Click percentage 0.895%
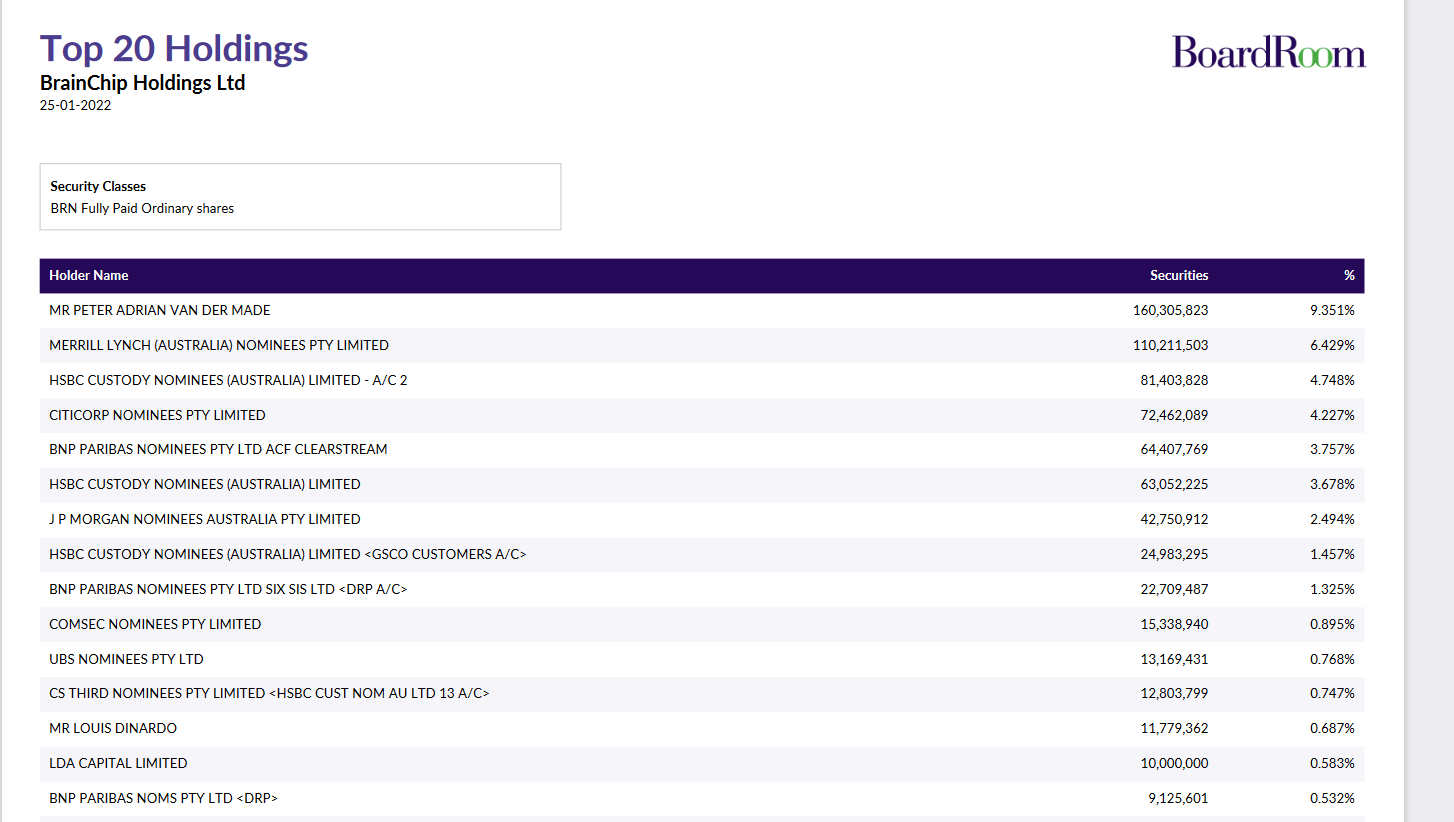The image size is (1454, 822). tap(1332, 624)
